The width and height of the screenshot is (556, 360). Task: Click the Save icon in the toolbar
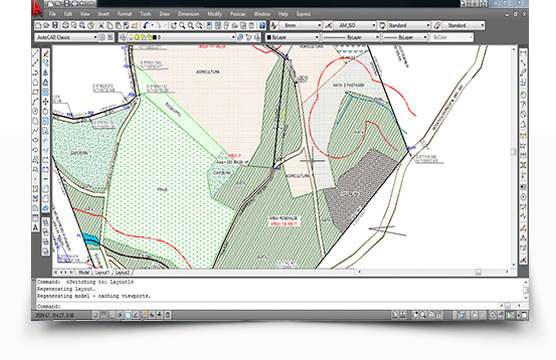point(55,26)
